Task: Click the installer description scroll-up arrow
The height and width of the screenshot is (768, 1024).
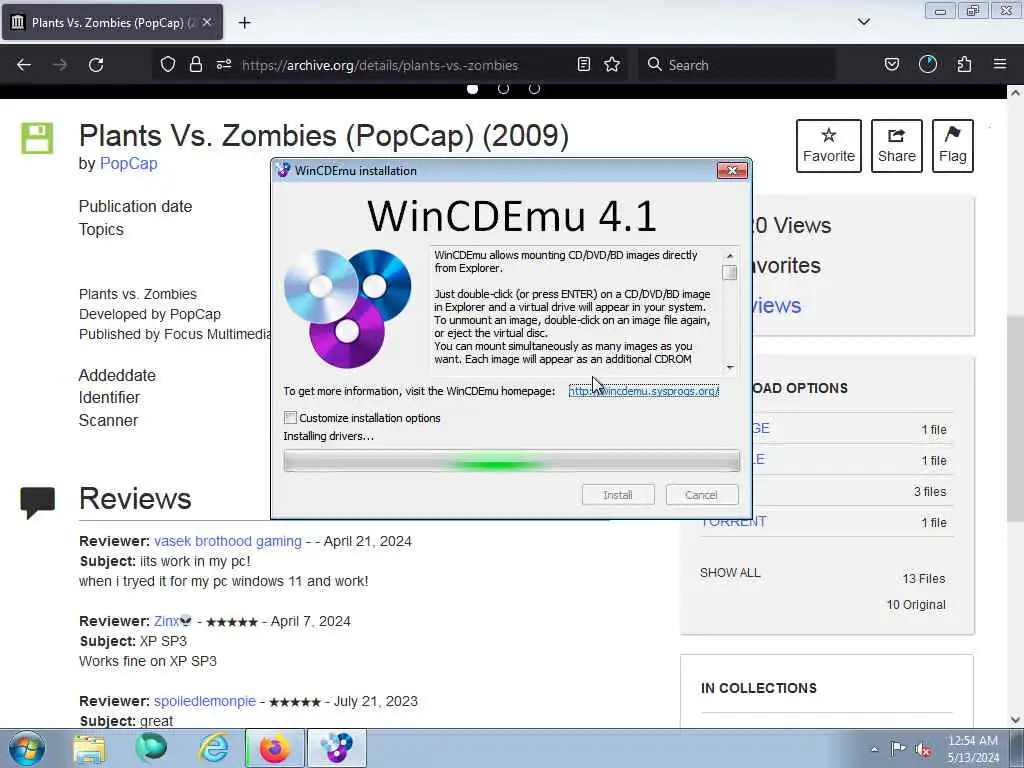Action: click(x=730, y=255)
